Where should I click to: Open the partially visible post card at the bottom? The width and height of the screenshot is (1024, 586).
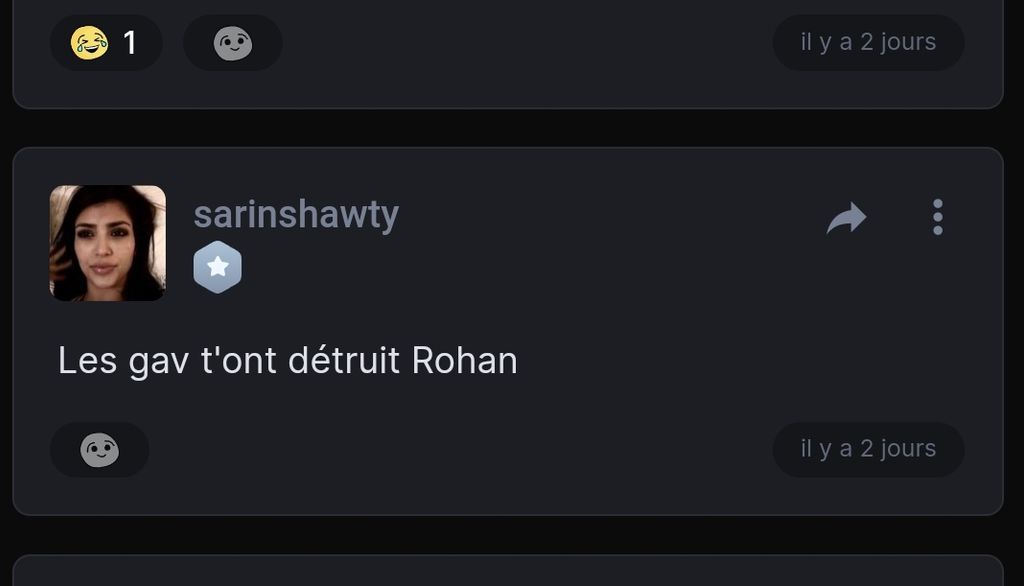point(508,572)
